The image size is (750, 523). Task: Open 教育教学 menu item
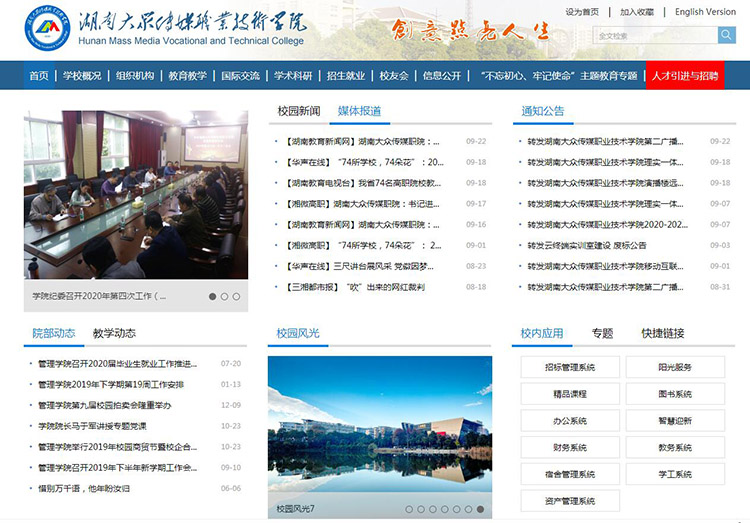coord(188,76)
